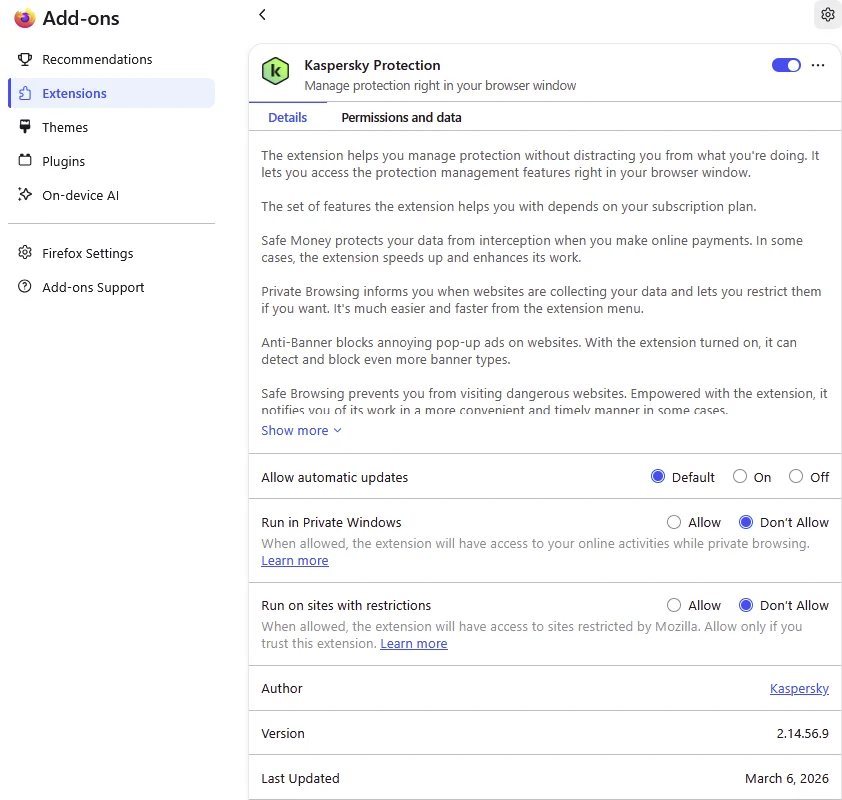
Task: Click Learn more under Private Windows
Action: 295,561
